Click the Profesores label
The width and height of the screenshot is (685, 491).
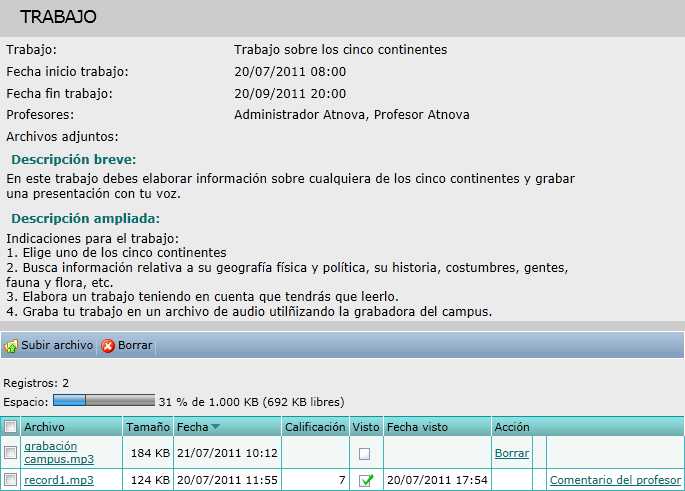coord(40,115)
